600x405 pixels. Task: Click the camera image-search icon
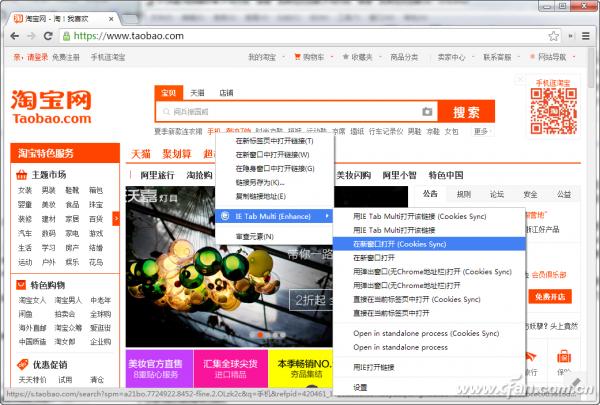427,111
